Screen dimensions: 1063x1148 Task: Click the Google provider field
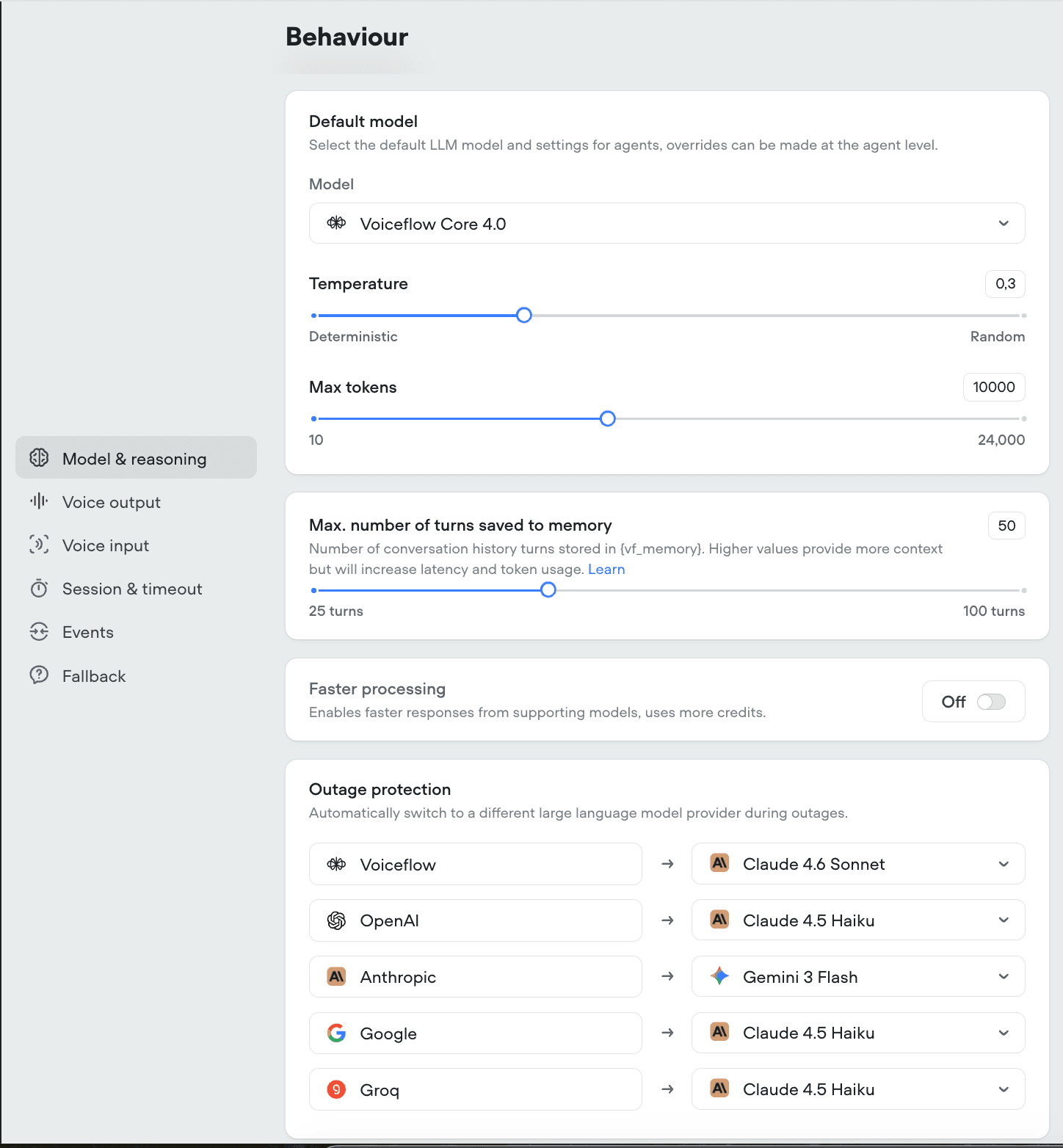pyautogui.click(x=476, y=1033)
